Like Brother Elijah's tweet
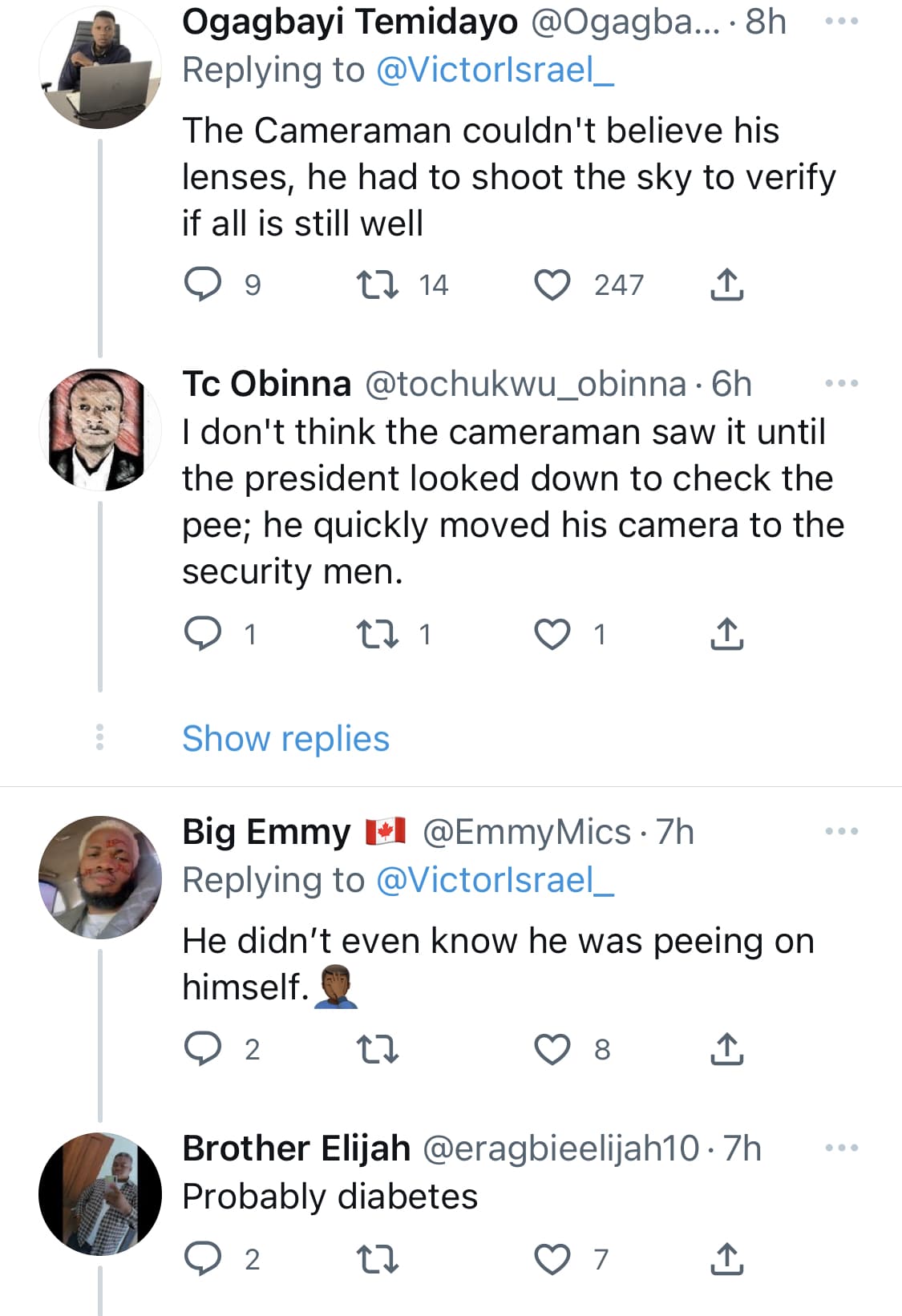 click(x=552, y=1259)
